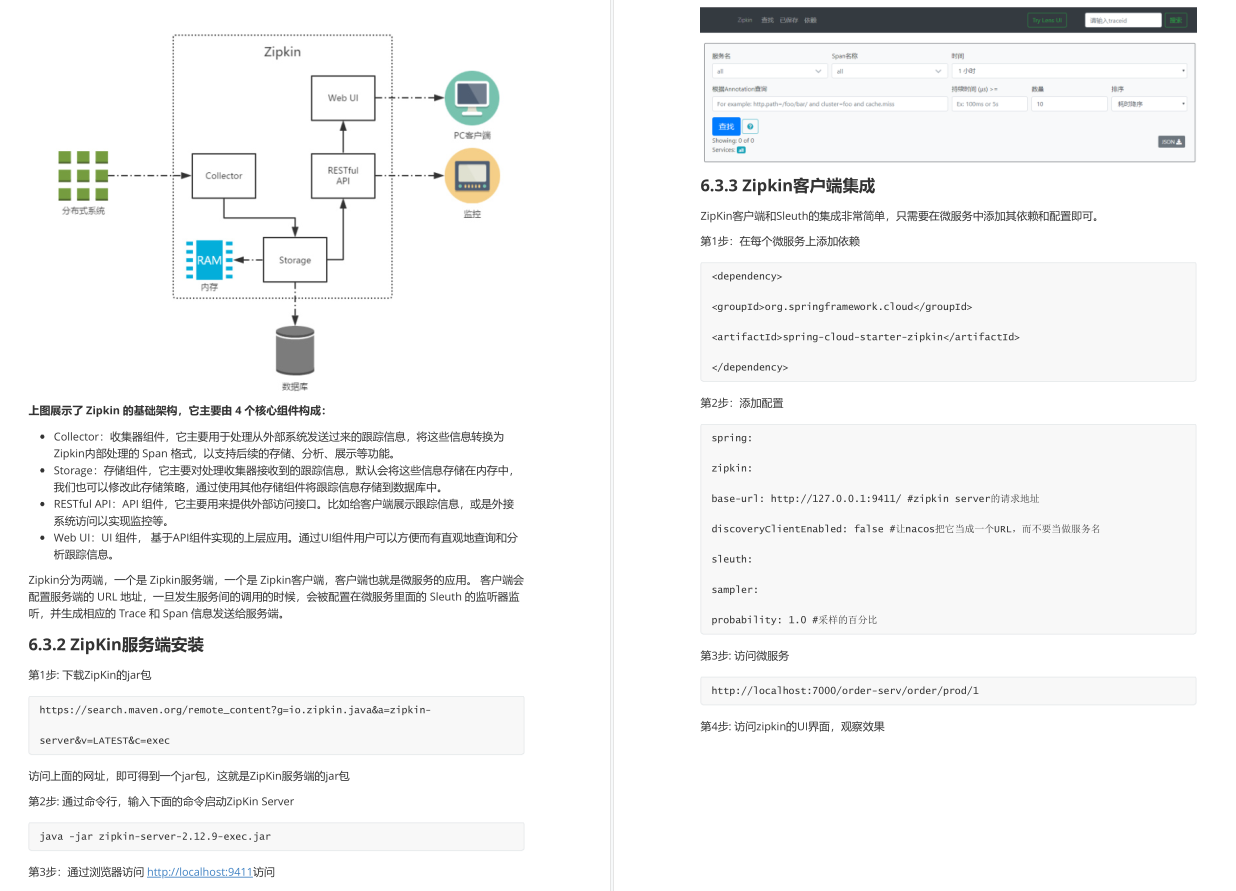Click the traceid search input box
The width and height of the screenshot is (1236, 891).
1123,20
